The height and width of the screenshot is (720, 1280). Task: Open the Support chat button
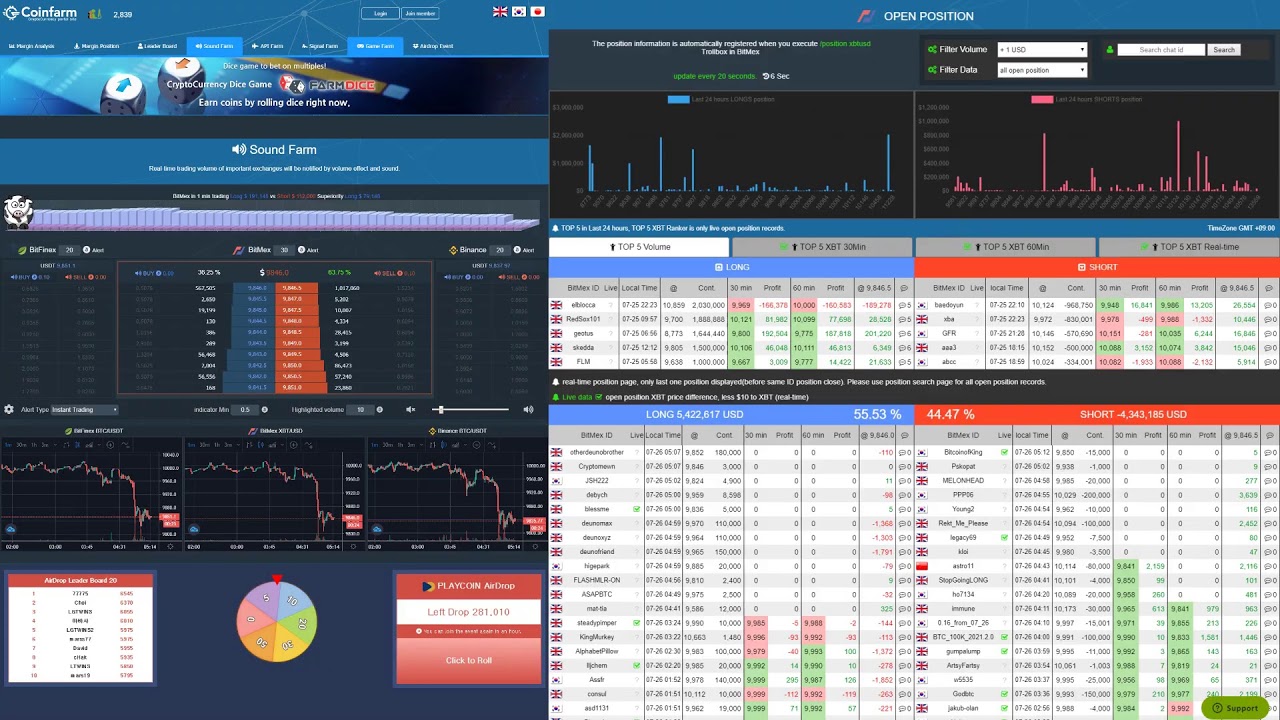1235,708
